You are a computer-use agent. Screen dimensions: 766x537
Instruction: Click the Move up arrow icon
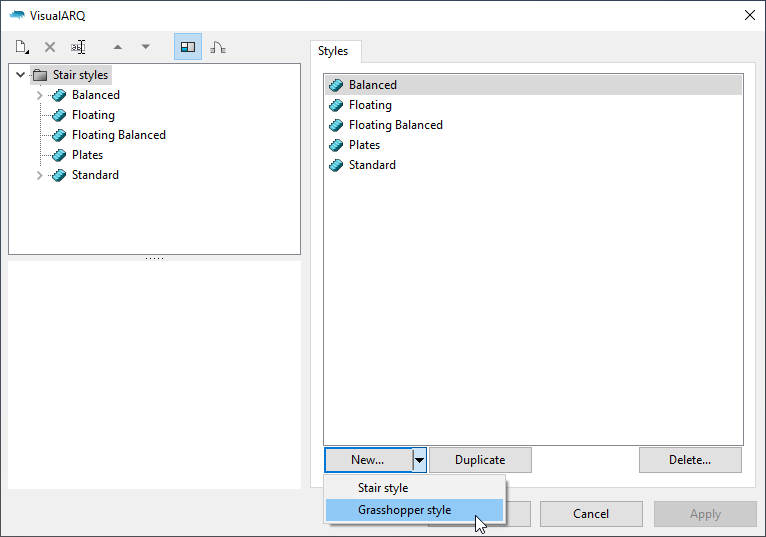118,47
